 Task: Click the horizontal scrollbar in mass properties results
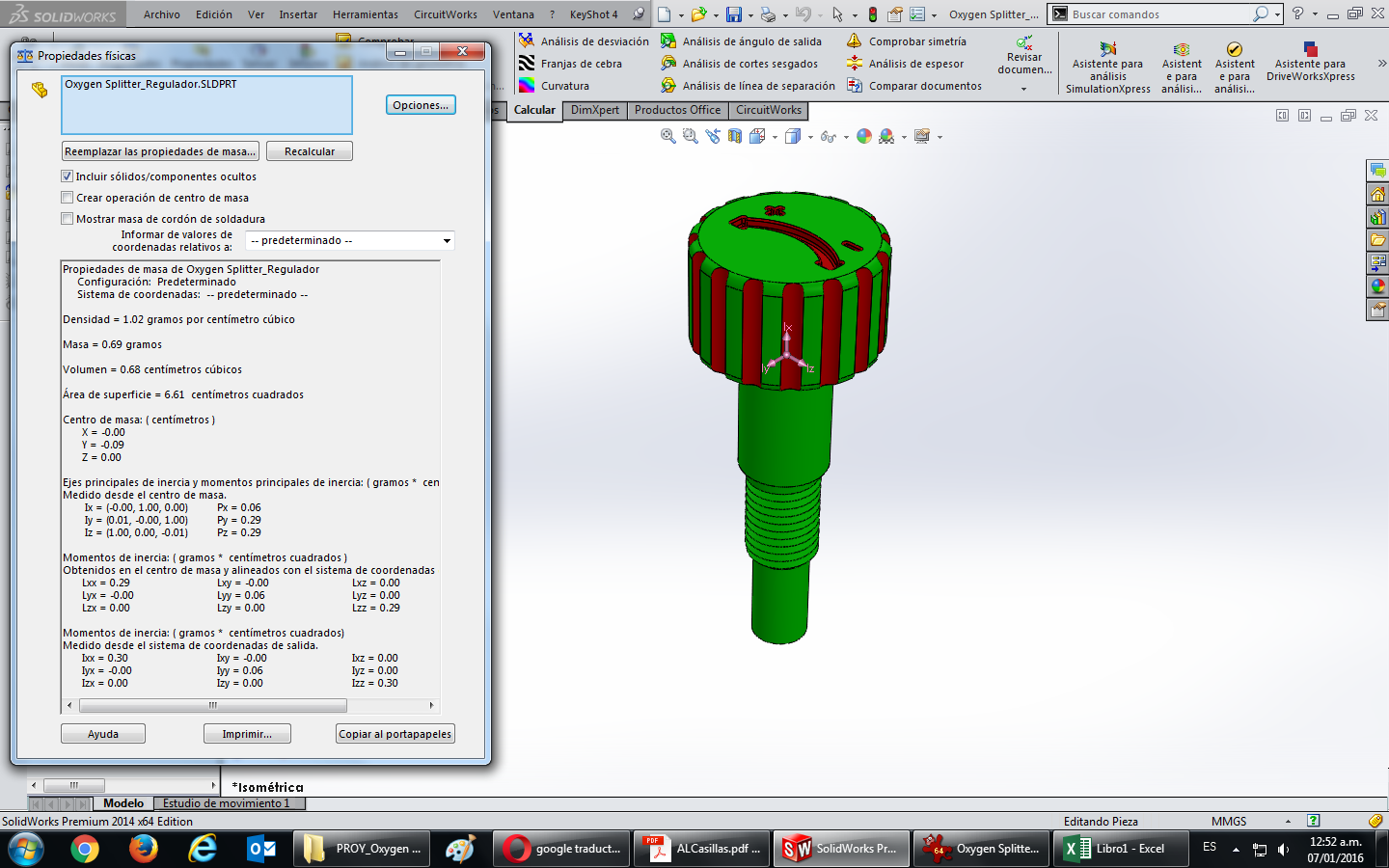click(212, 705)
